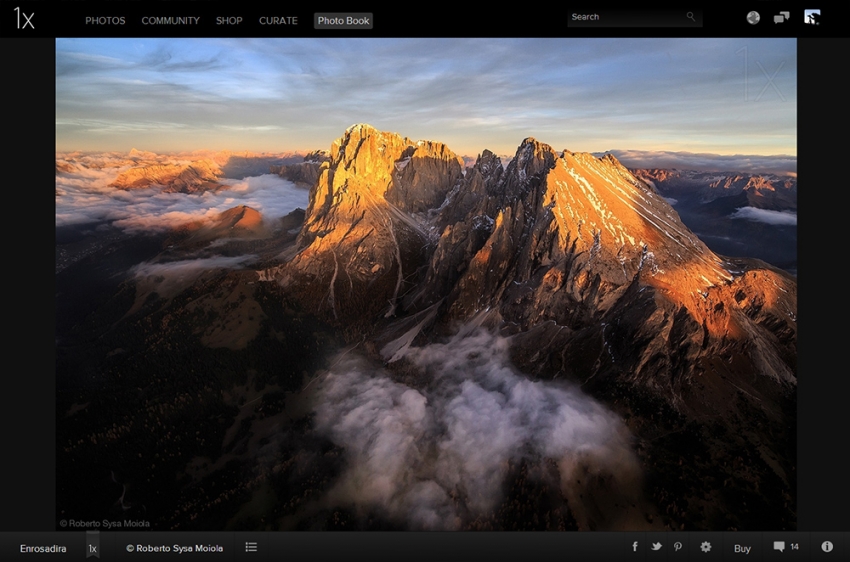Click the search magnifier icon
Screen dimensions: 850x562
click(x=691, y=17)
